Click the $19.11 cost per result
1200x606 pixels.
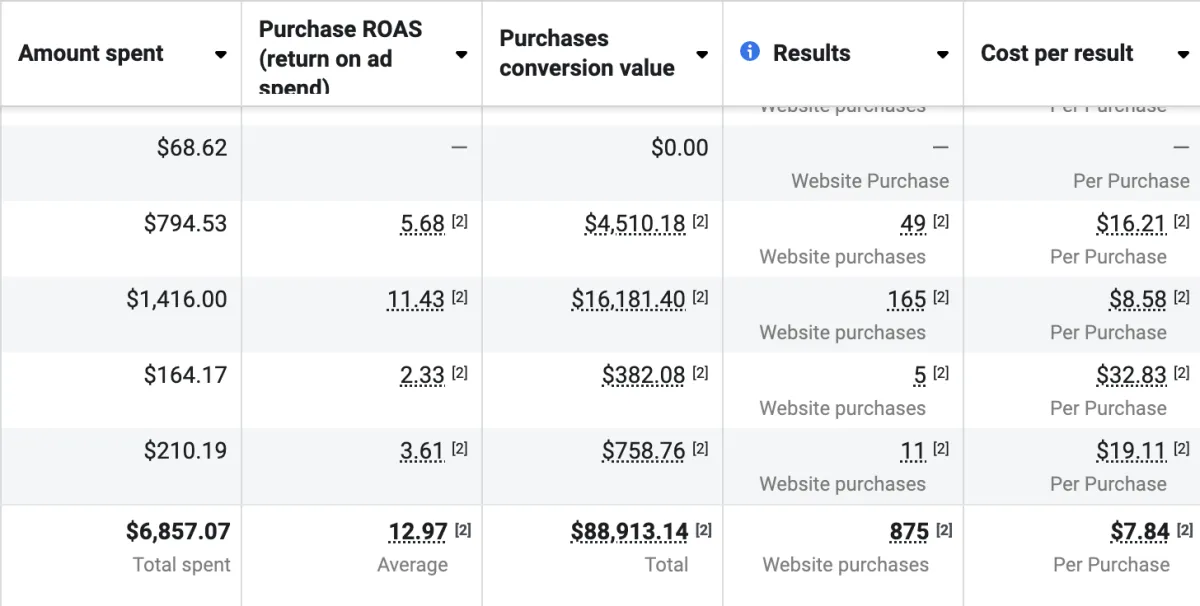[1131, 451]
